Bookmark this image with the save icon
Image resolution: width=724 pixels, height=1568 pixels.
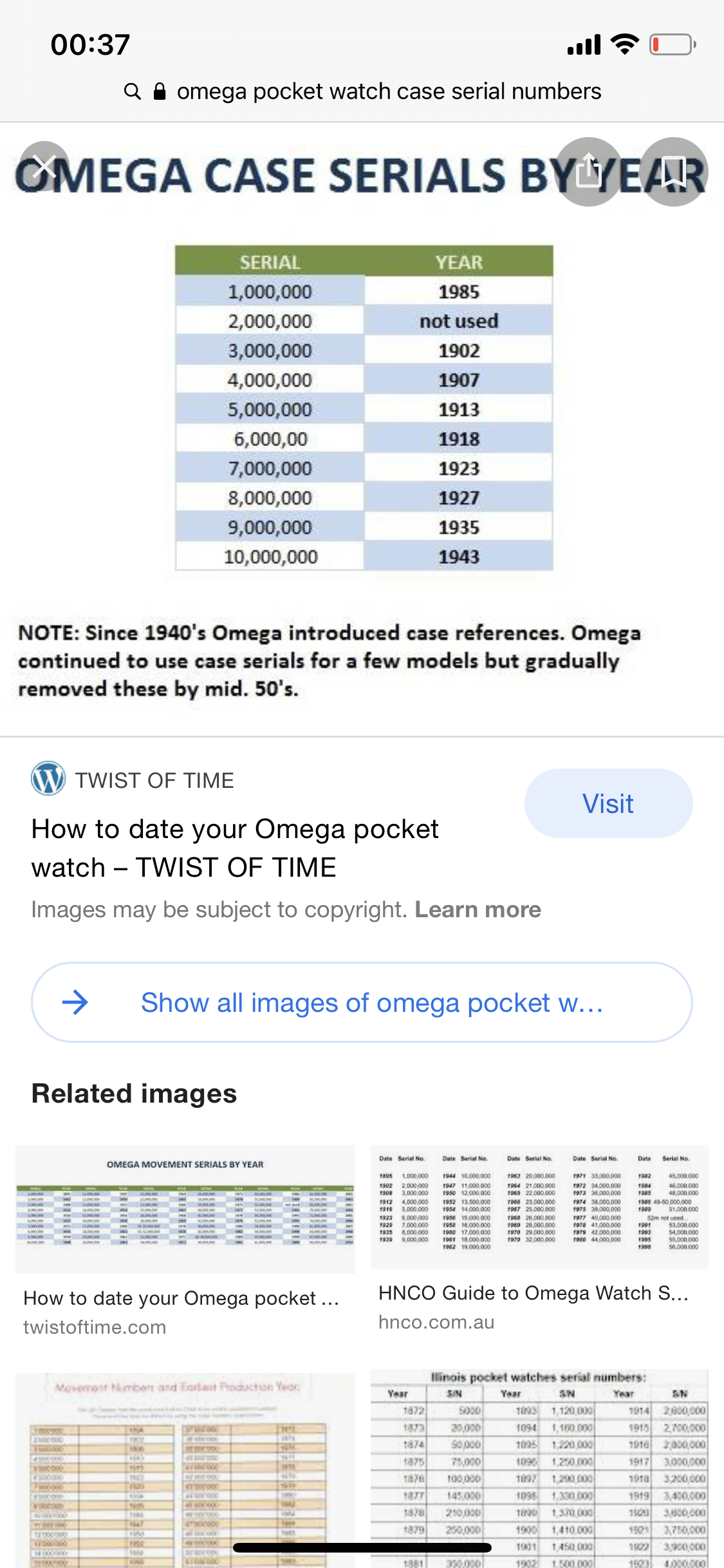click(x=674, y=172)
